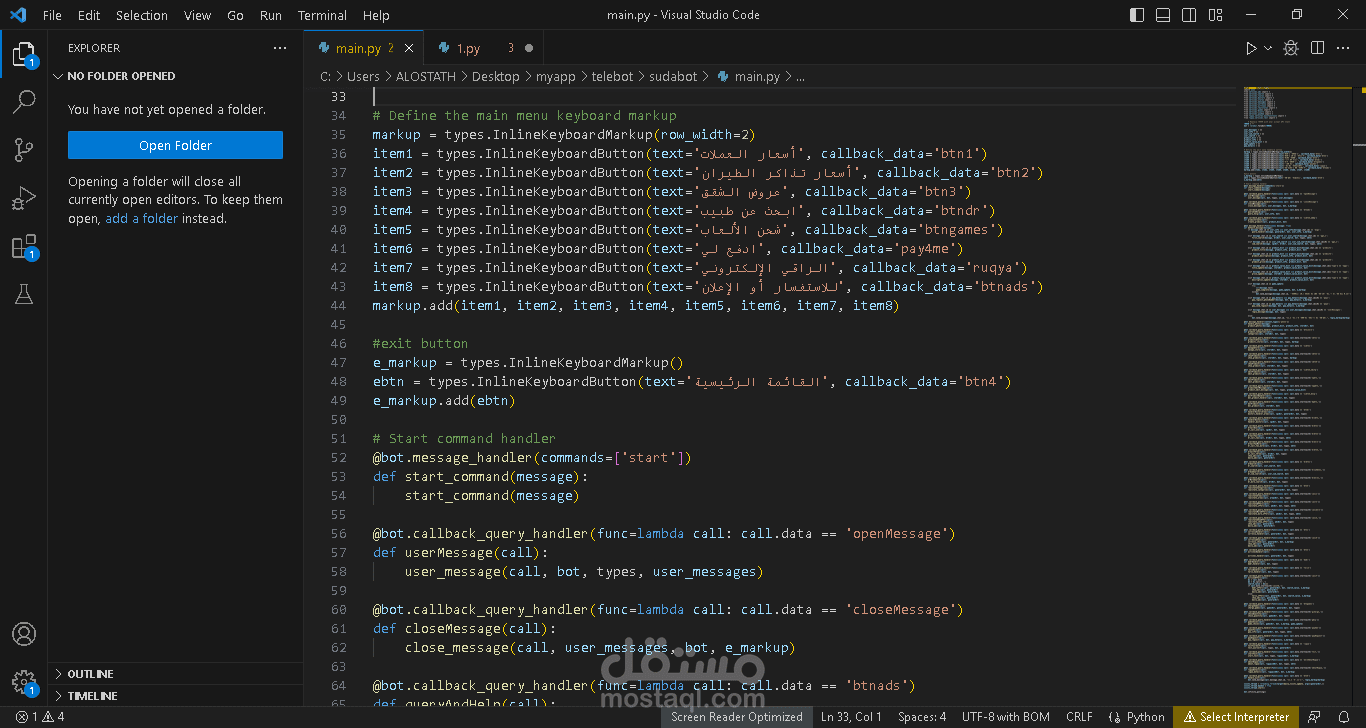Click the errors and warnings status indicator
The image size is (1366, 728).
tap(40, 717)
